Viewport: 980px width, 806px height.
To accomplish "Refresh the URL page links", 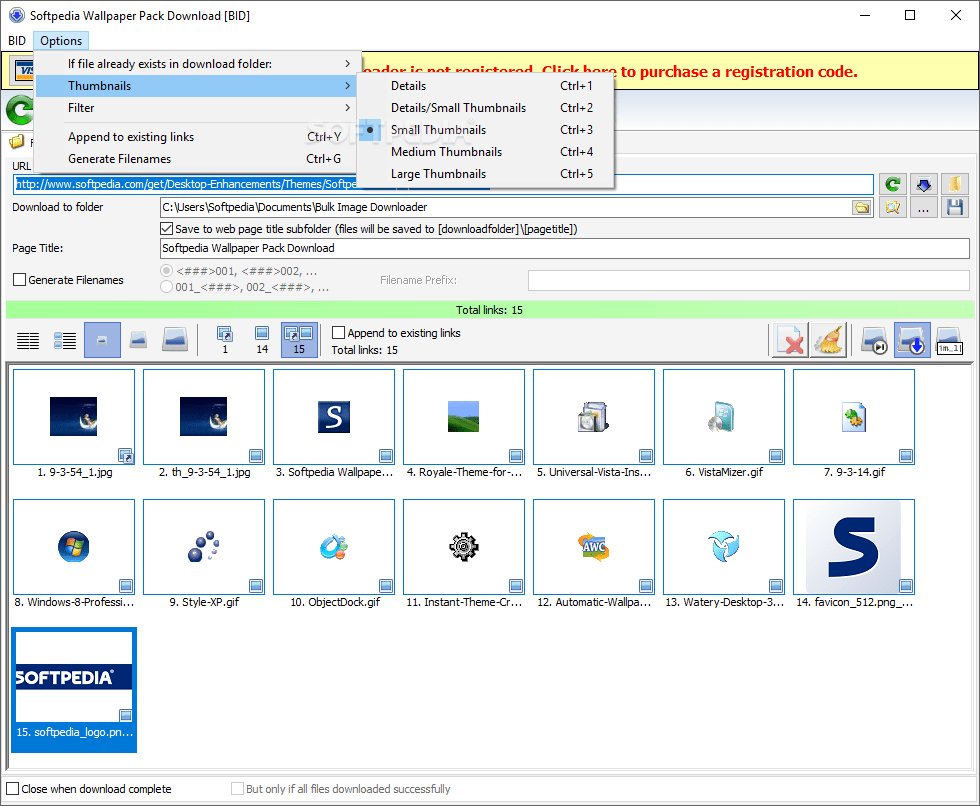I will (893, 184).
